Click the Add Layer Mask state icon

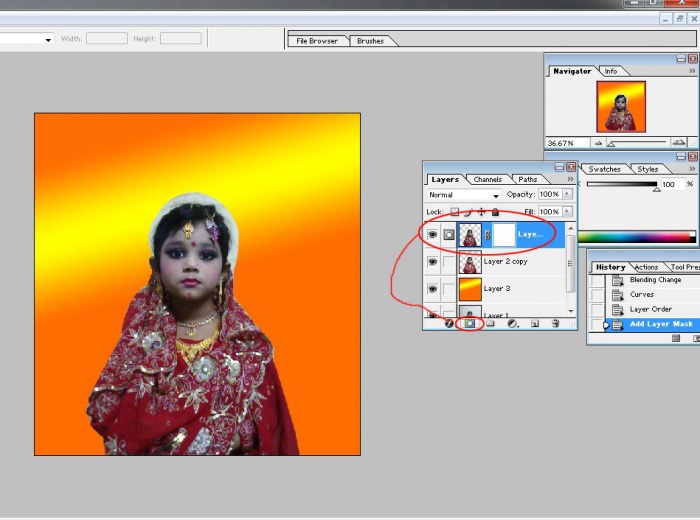pos(618,324)
